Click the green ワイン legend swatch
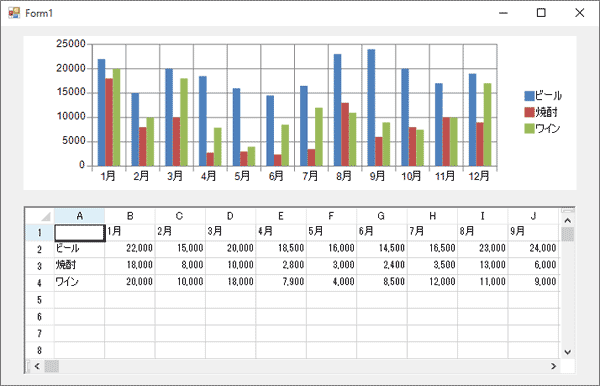 pos(529,129)
